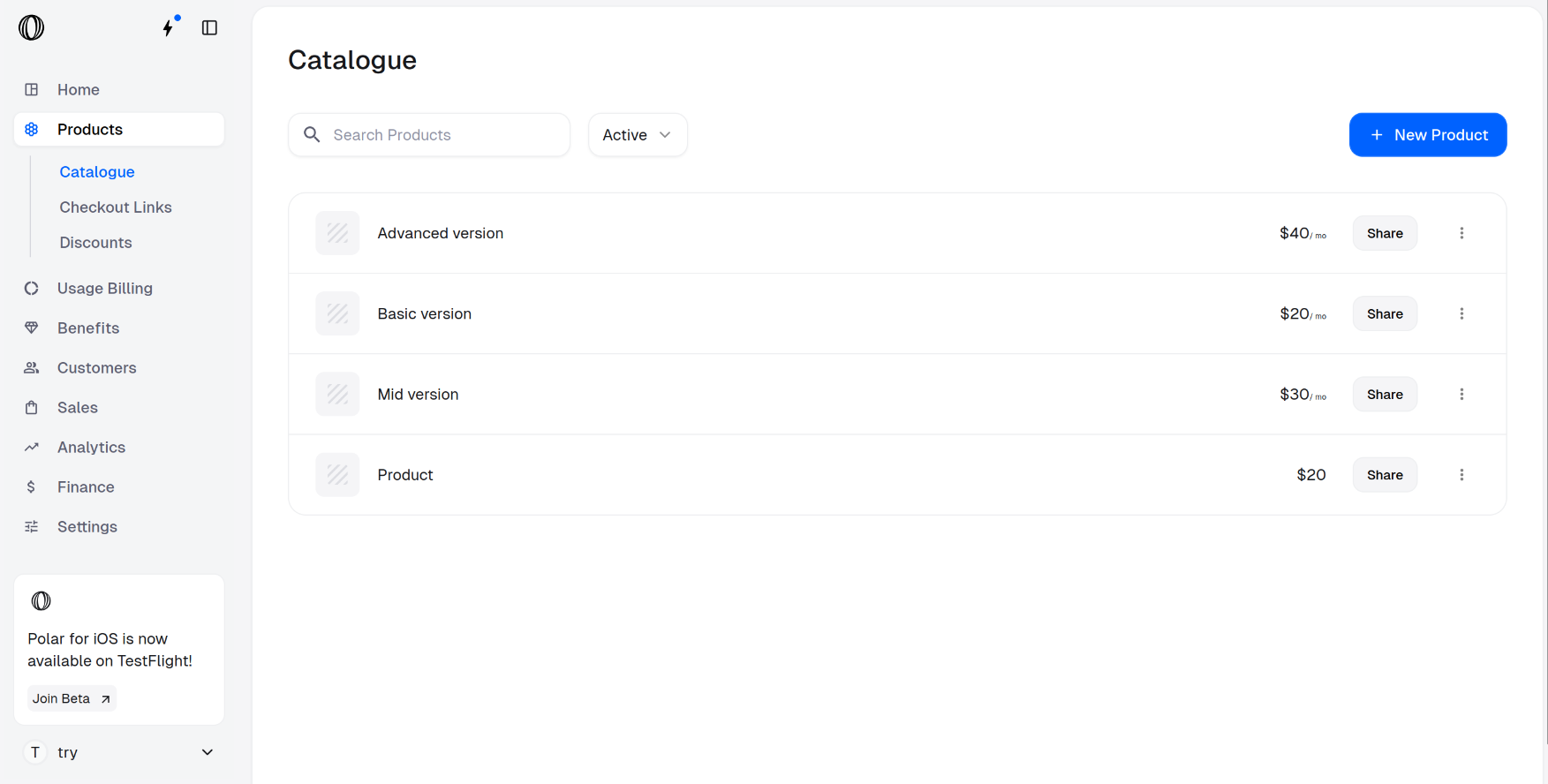The width and height of the screenshot is (1548, 784).
Task: Open more options for Basic version
Action: tap(1461, 313)
